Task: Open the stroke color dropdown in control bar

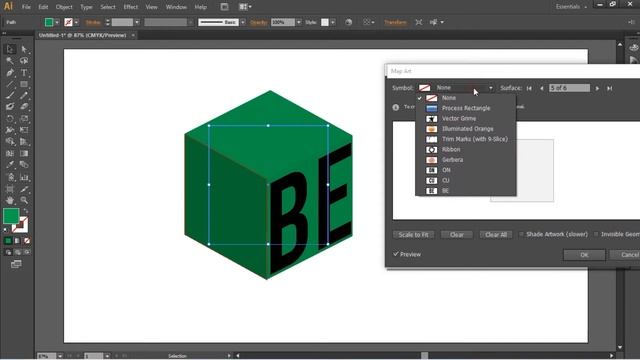Action: [76, 22]
